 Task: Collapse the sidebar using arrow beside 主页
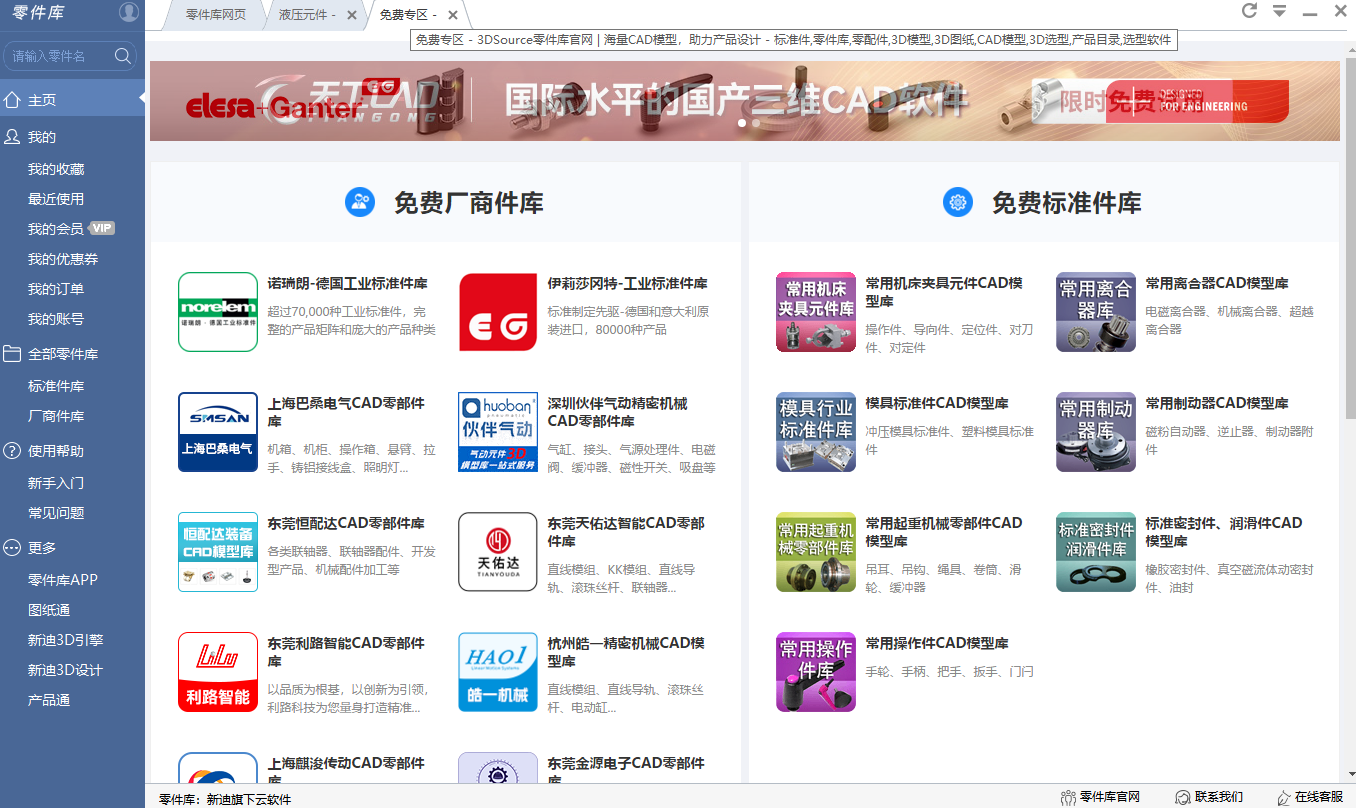tap(141, 98)
